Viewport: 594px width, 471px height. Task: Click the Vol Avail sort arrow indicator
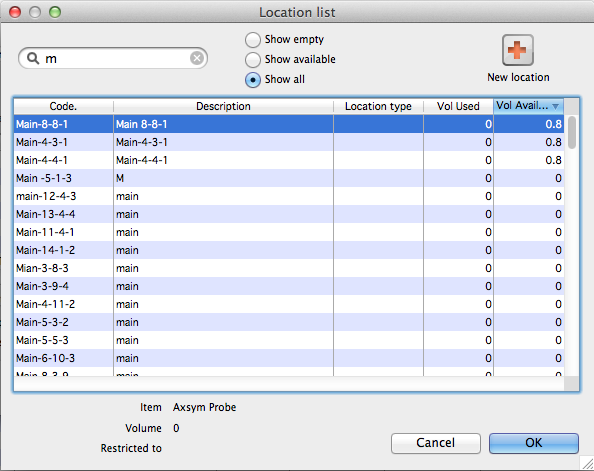(555, 106)
